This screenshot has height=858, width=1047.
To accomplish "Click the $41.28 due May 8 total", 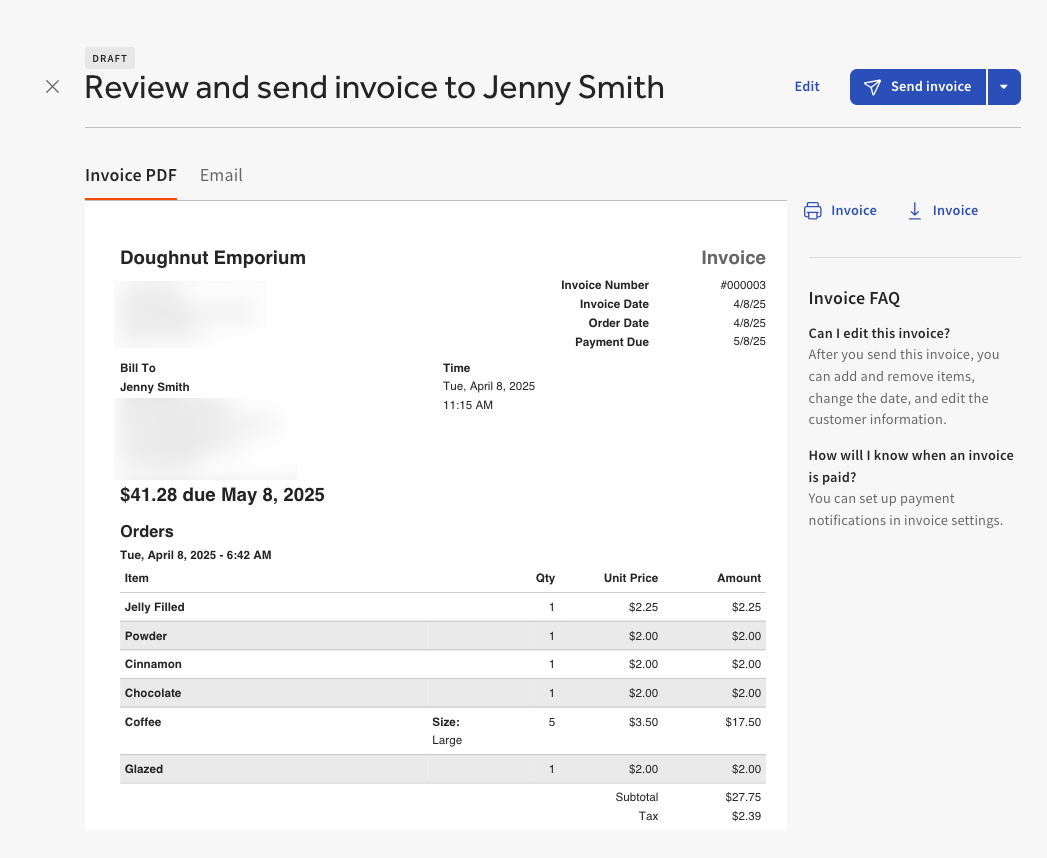I will [x=222, y=494].
